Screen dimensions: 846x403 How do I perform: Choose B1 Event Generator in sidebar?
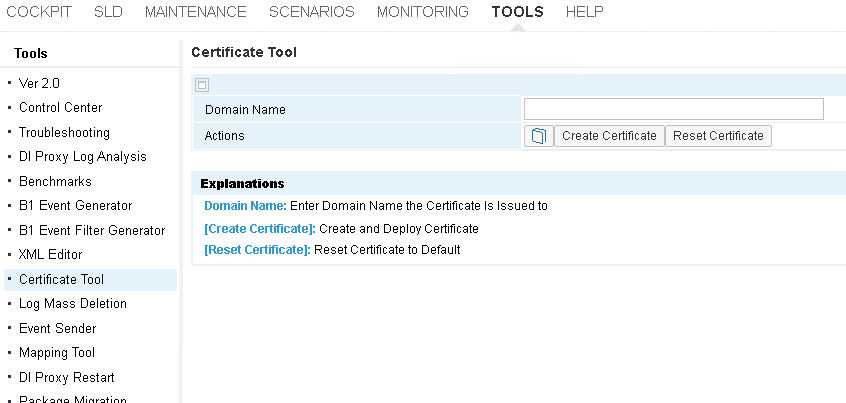(x=76, y=206)
